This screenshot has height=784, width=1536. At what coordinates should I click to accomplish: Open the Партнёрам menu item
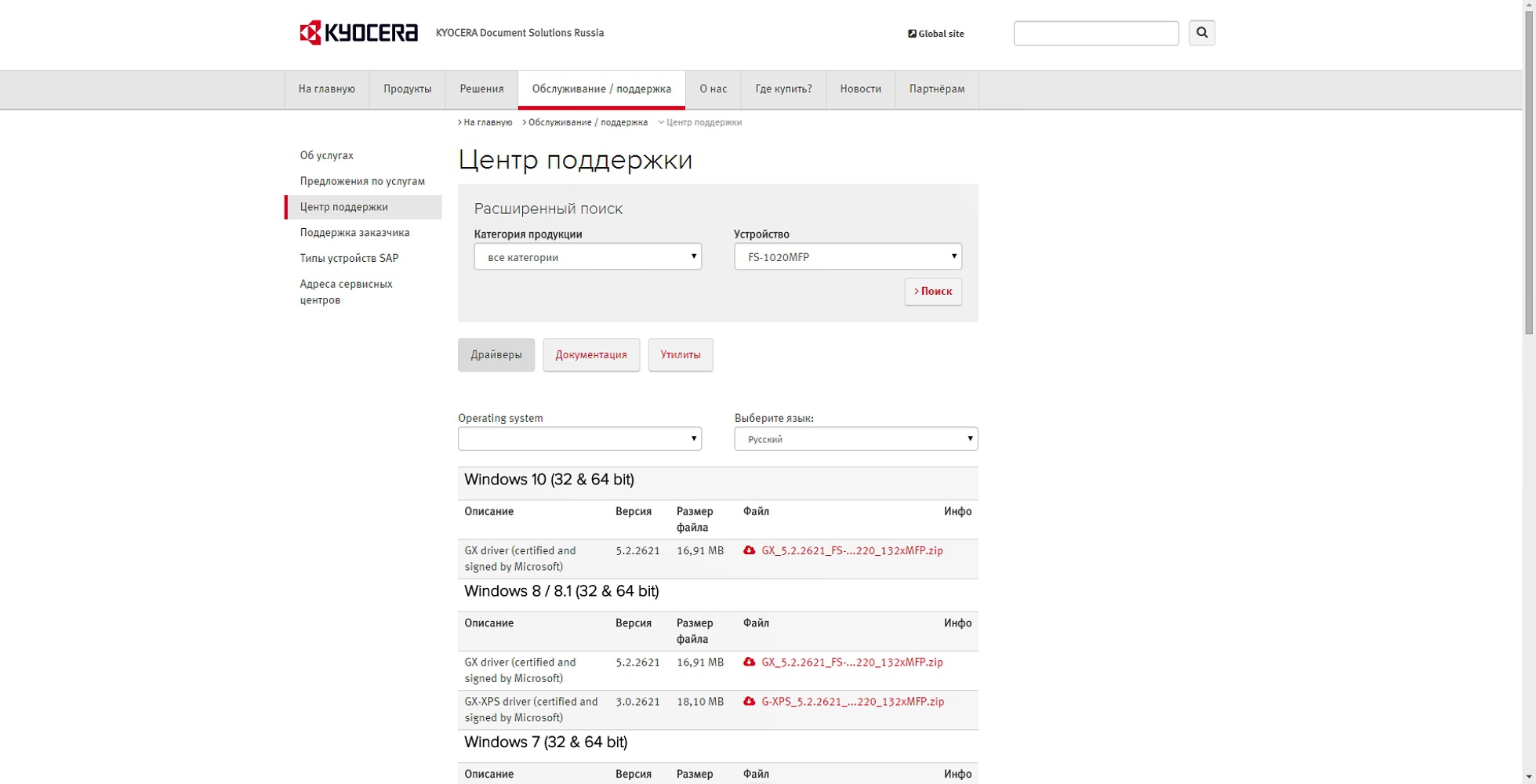tap(937, 89)
